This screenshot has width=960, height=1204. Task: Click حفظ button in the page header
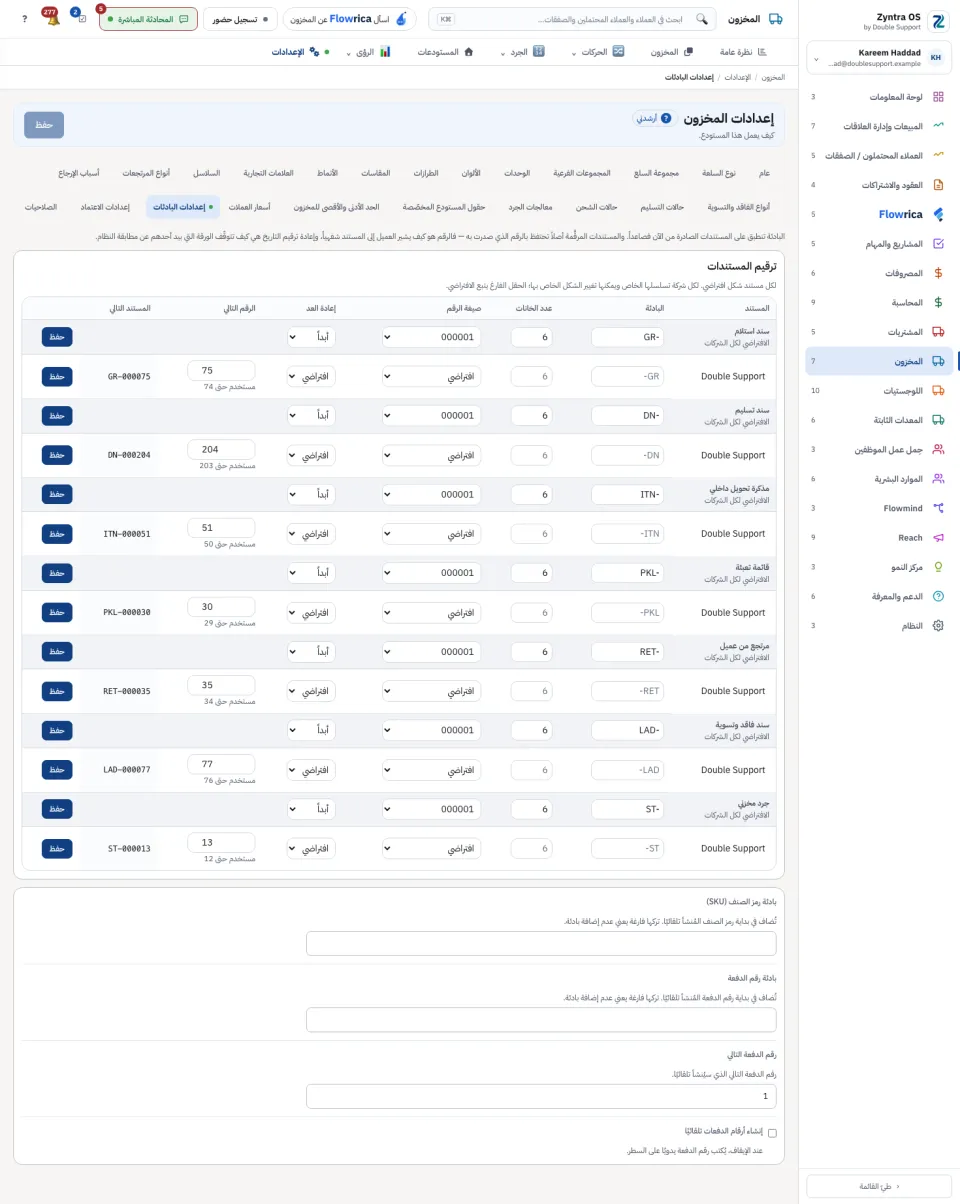tap(44, 125)
